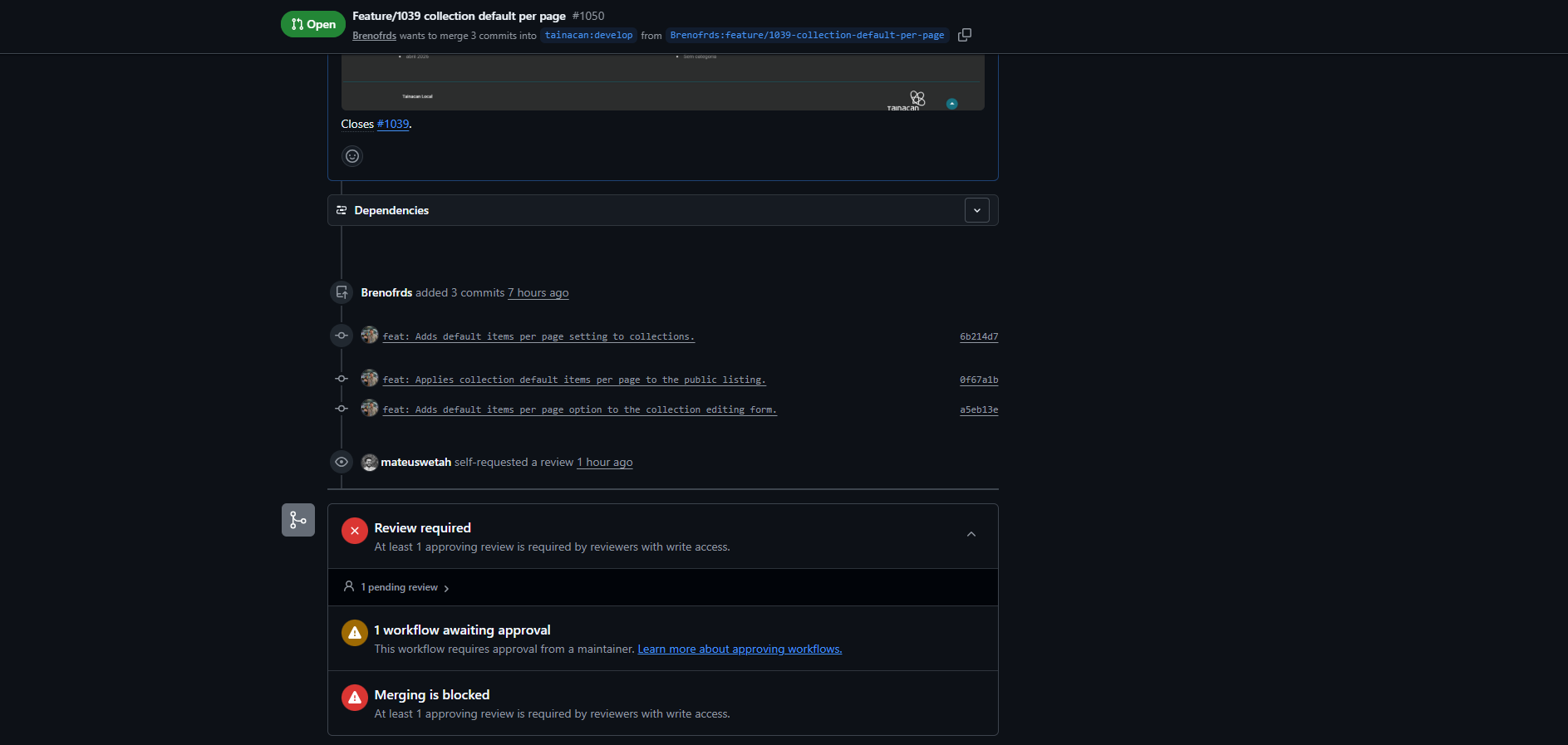
Task: Click the workflow awaiting approval warning icon
Action: click(x=355, y=633)
